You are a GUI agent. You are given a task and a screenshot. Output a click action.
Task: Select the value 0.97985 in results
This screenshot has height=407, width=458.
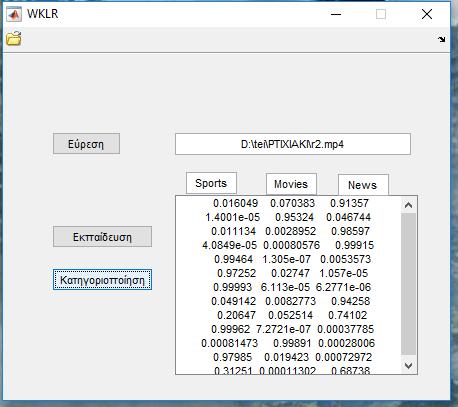click(232, 357)
